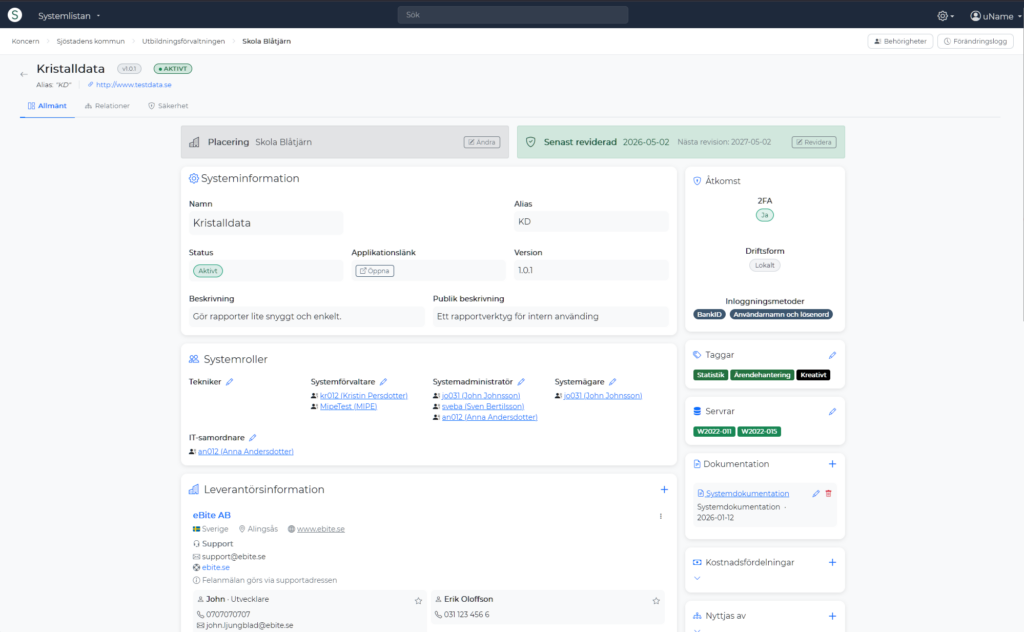Edit Taggar with pencil icon
The height and width of the screenshot is (632, 1024).
coord(832,355)
